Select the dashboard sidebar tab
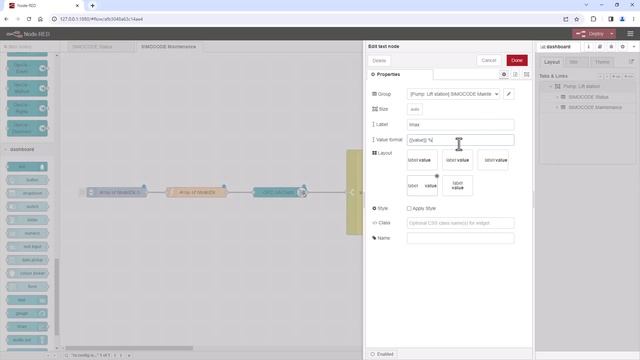640x360 pixels. point(558,47)
